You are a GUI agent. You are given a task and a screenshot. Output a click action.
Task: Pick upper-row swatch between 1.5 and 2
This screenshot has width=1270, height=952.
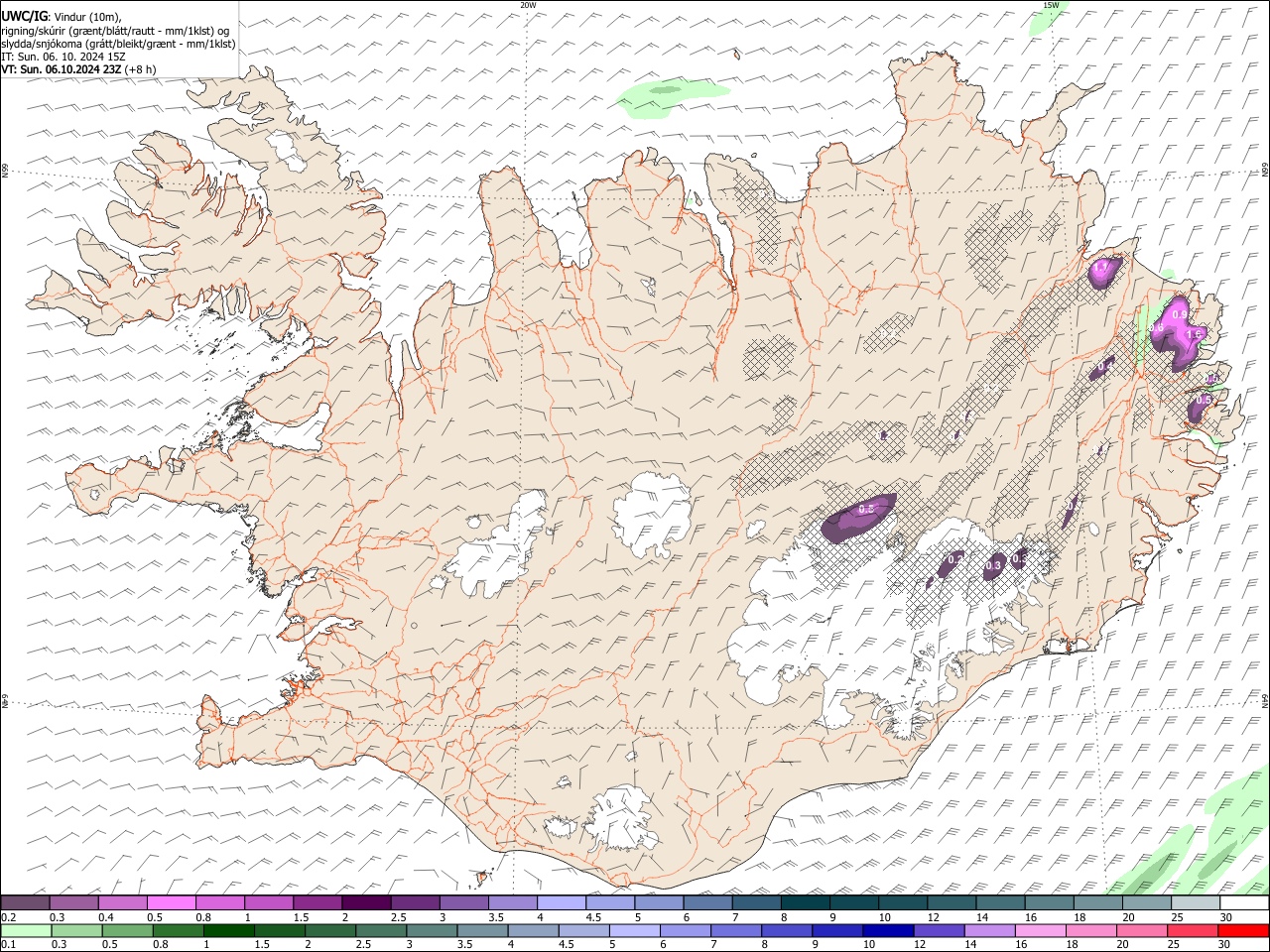[317, 902]
